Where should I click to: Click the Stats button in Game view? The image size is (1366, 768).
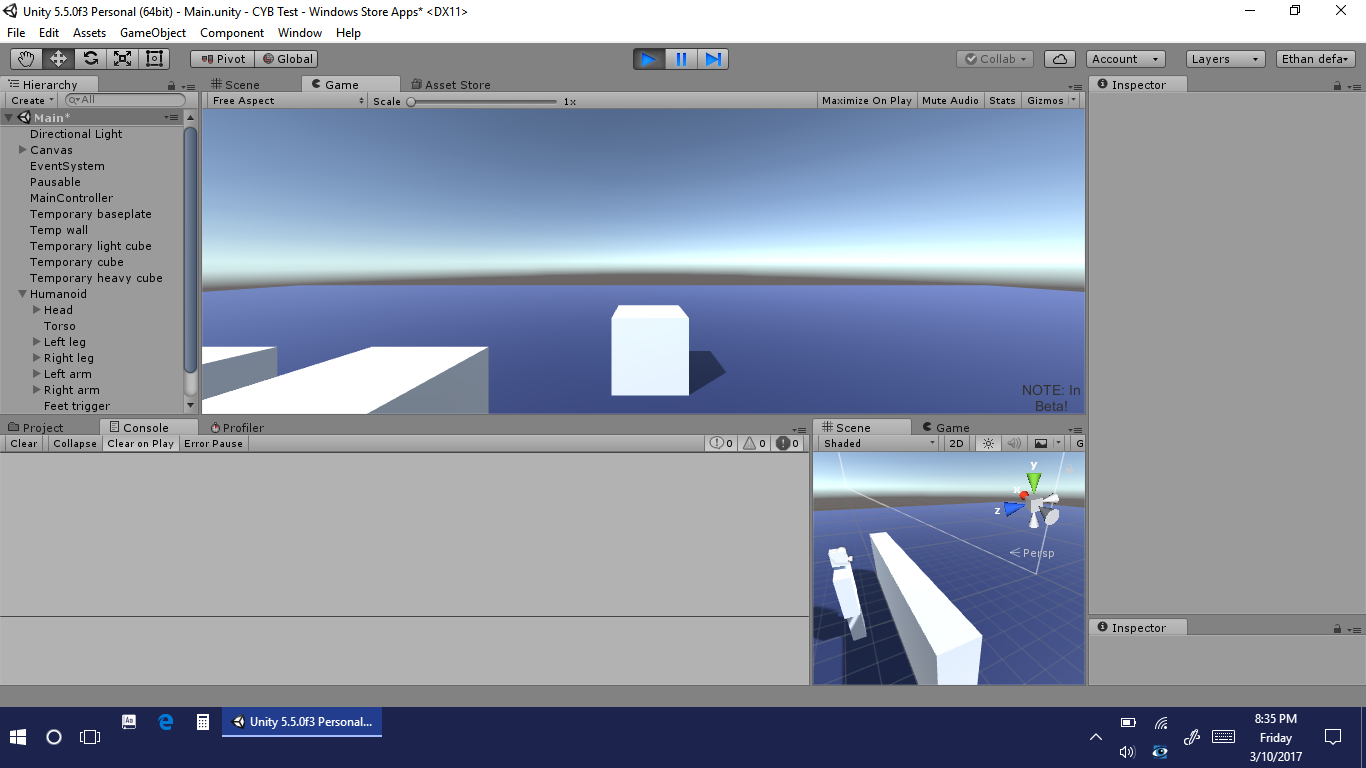(x=1002, y=101)
